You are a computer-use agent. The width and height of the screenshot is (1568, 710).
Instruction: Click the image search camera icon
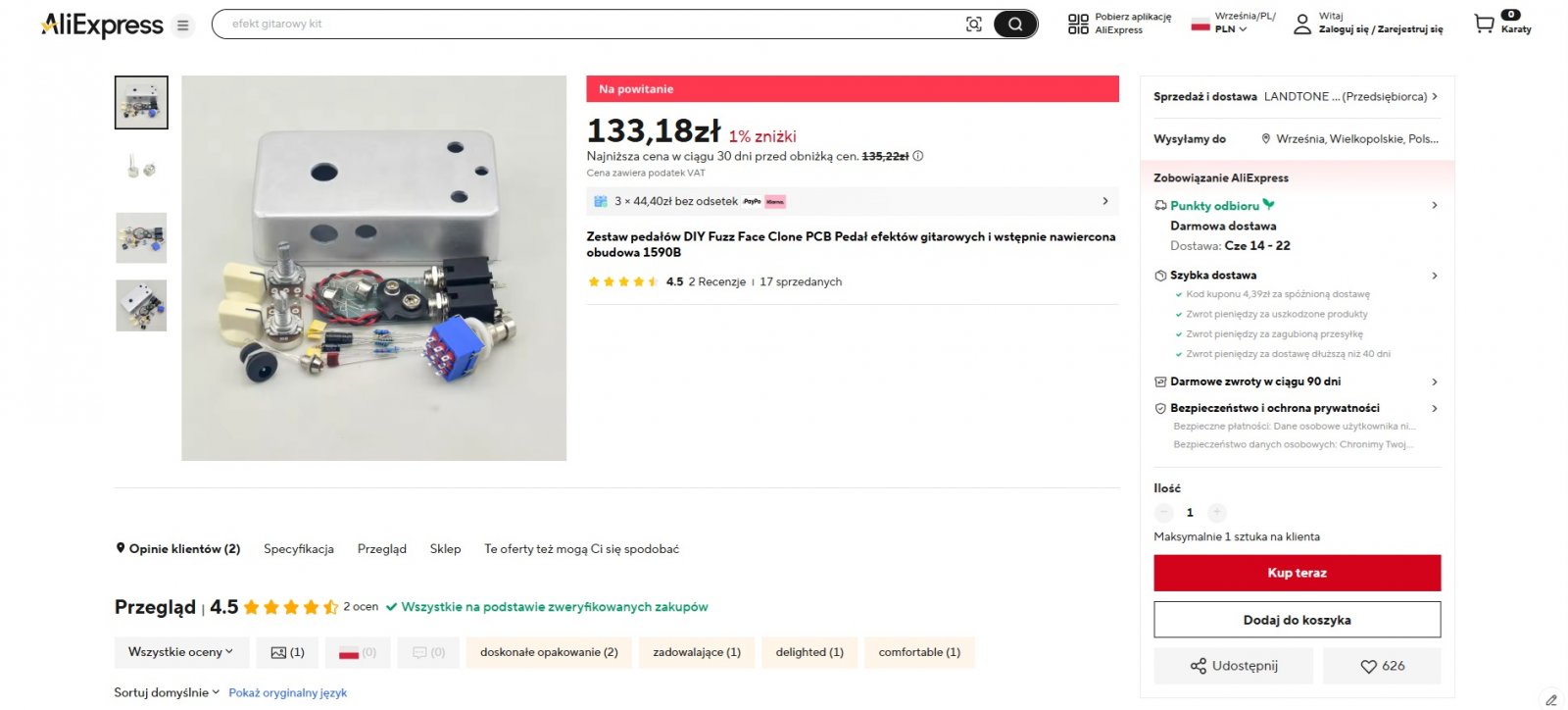point(973,25)
